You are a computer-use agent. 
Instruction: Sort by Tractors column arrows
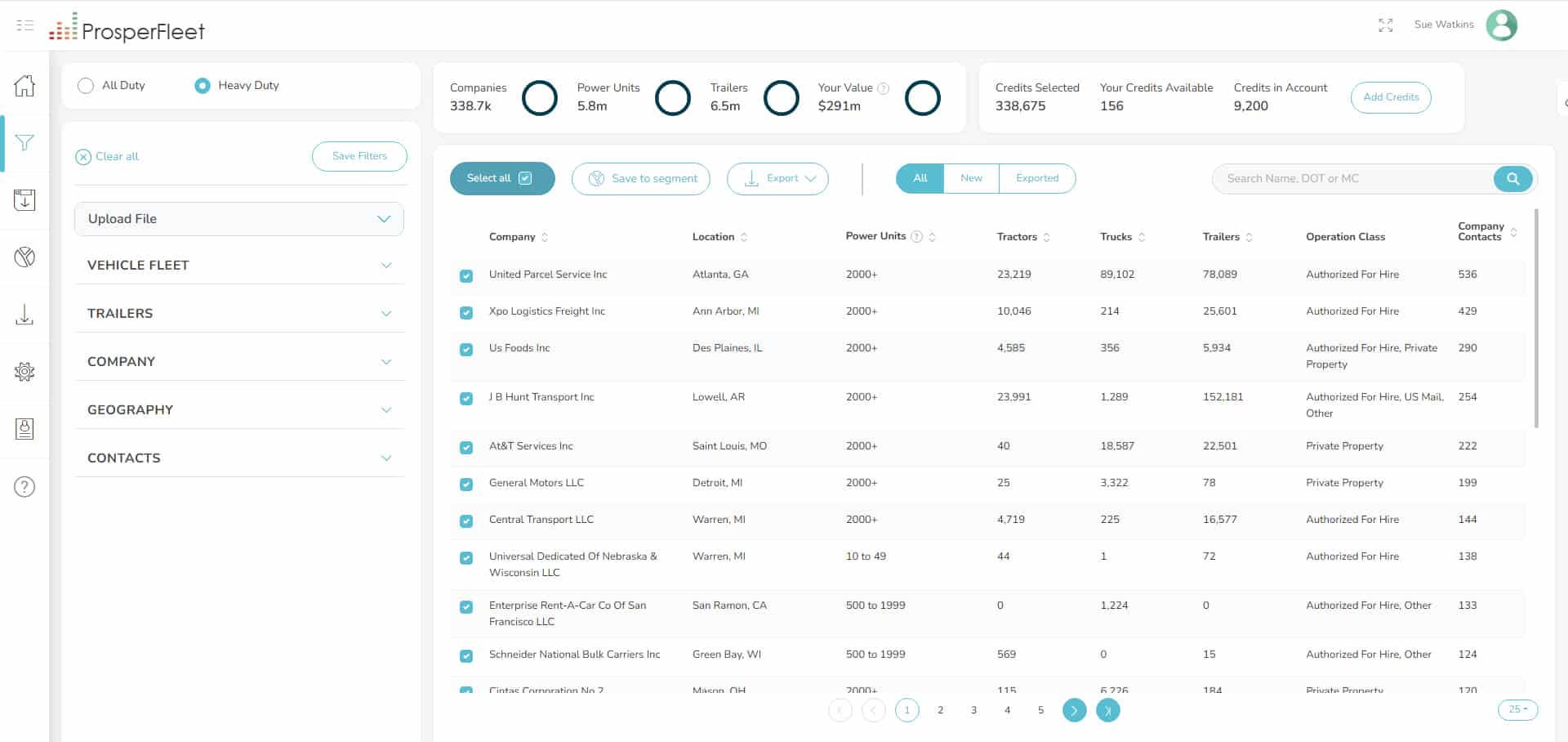click(1046, 237)
